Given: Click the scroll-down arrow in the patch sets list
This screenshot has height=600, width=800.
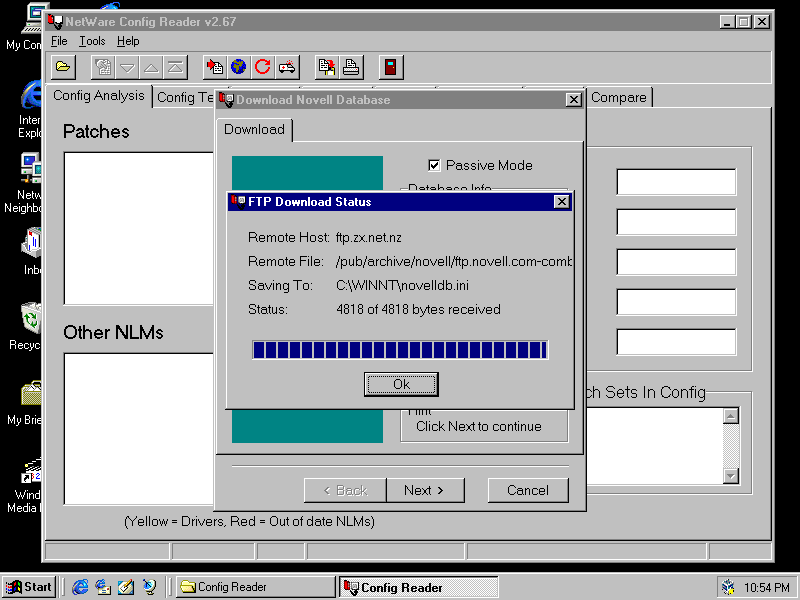Looking at the screenshot, I should [731, 476].
